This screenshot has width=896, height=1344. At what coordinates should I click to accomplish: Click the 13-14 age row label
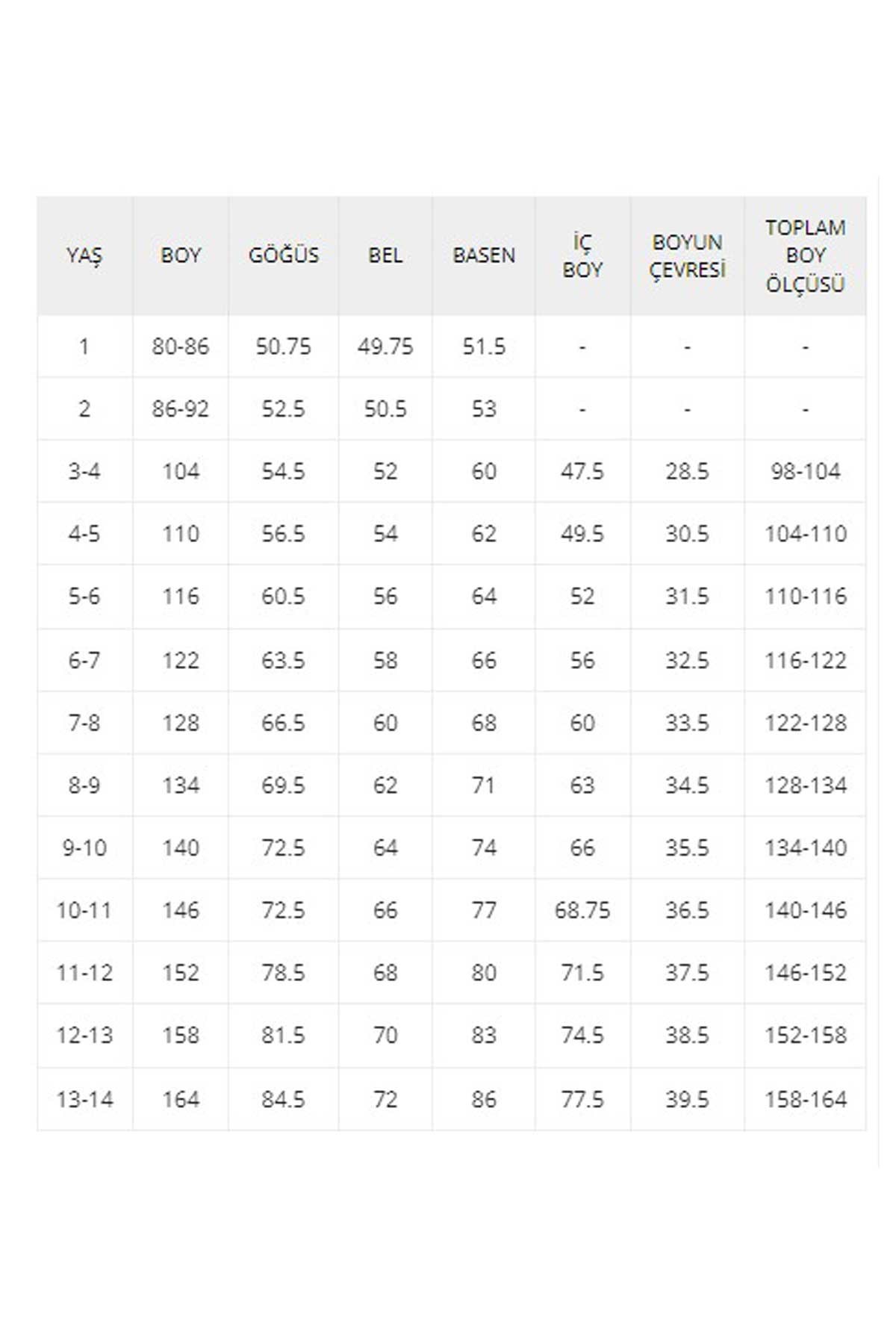tap(84, 1099)
